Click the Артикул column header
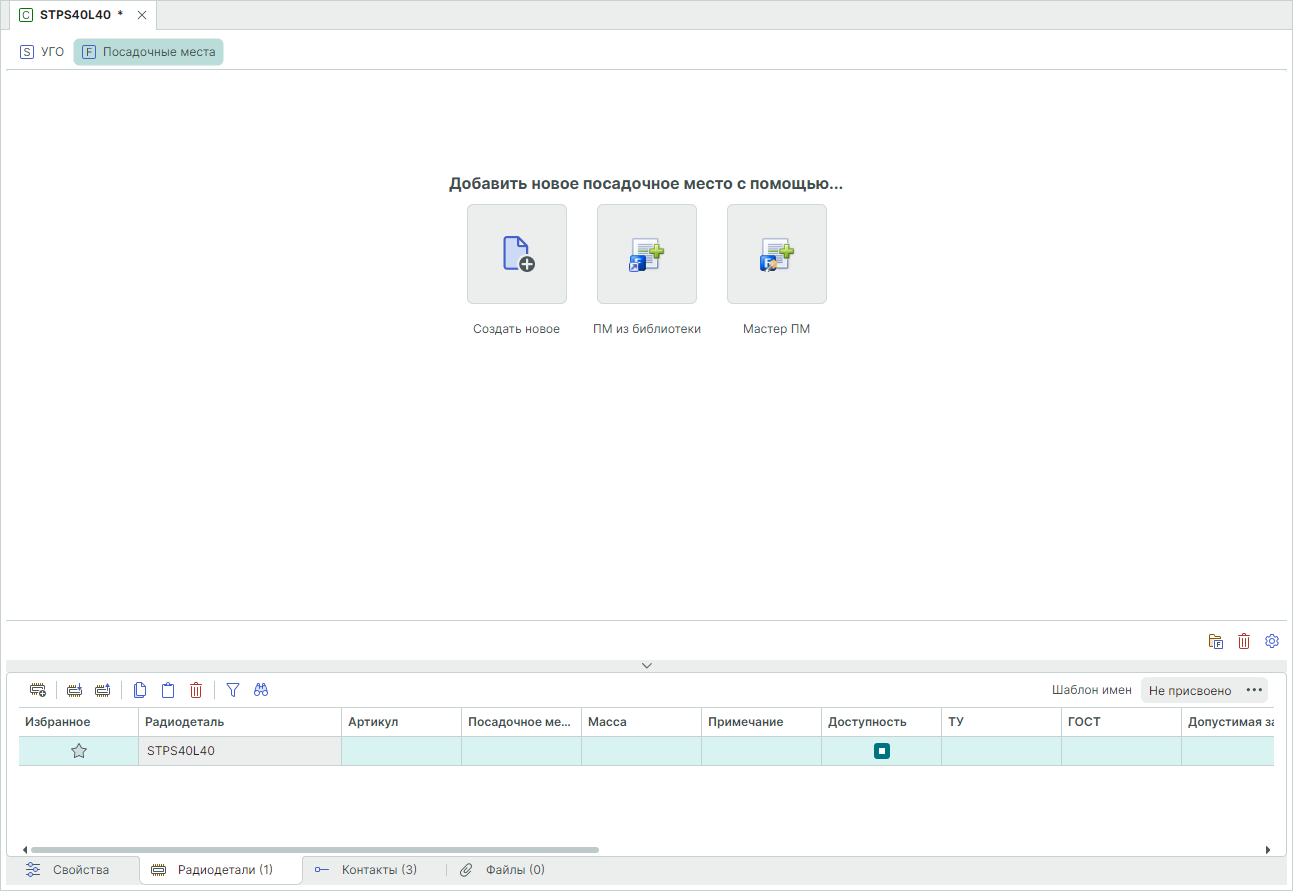This screenshot has height=891, width=1293. [402, 722]
